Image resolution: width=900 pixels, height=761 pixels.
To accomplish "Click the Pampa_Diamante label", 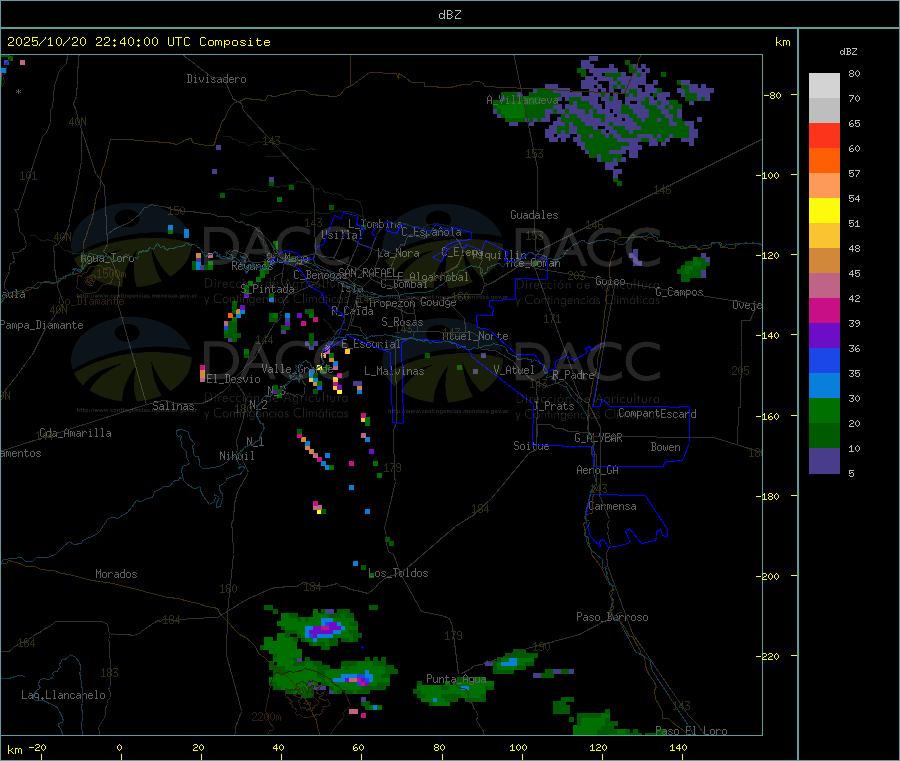I will click(x=42, y=325).
